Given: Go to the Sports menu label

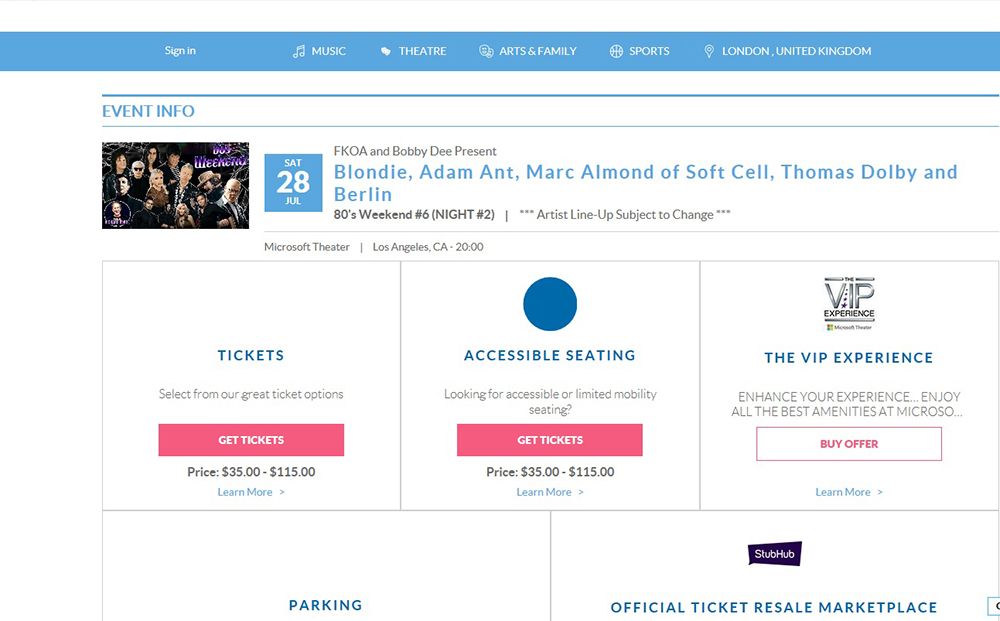Looking at the screenshot, I should tap(649, 51).
